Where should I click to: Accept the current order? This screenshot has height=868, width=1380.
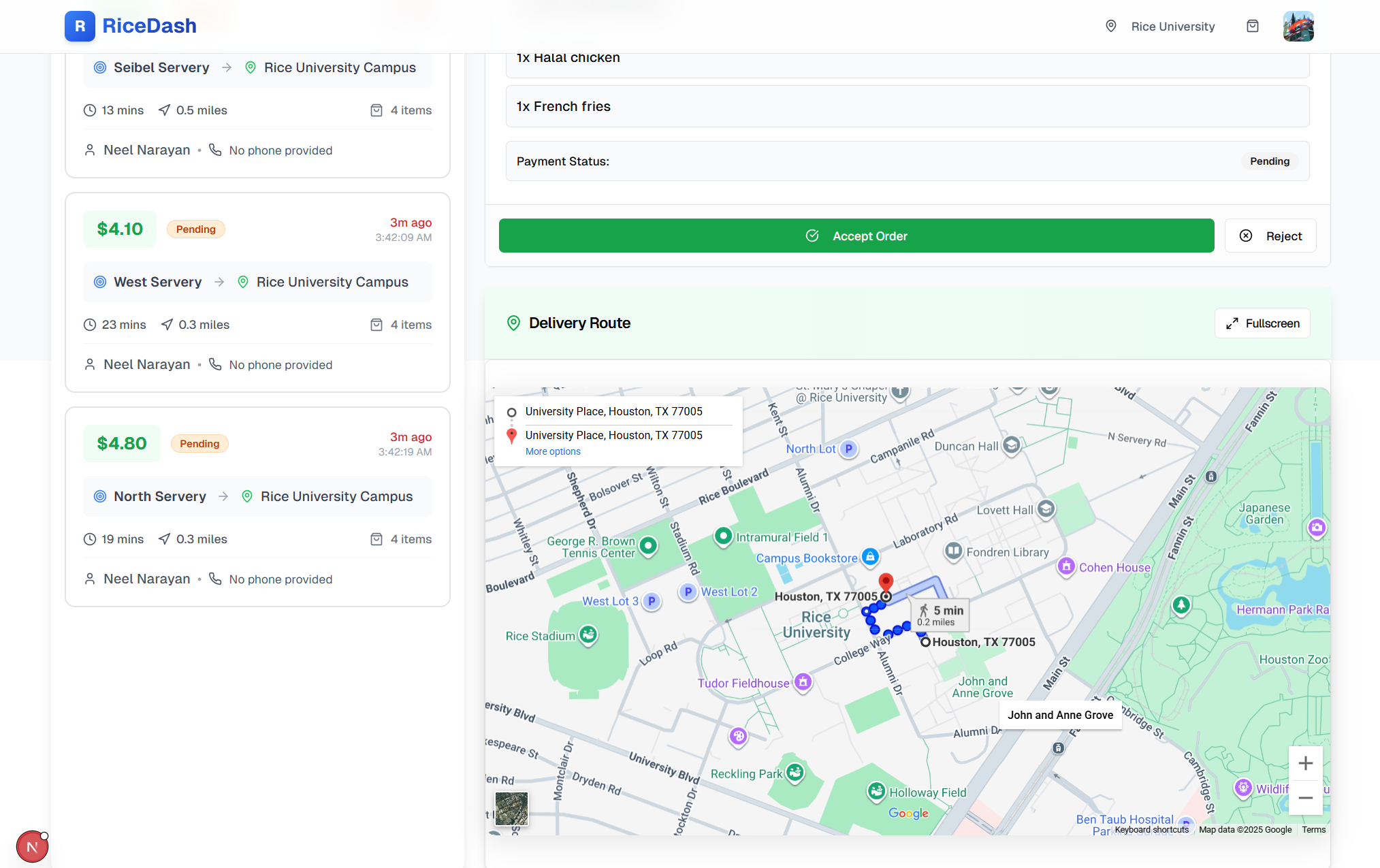pyautogui.click(x=856, y=236)
